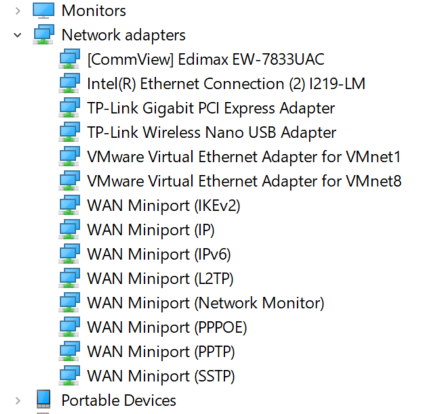The width and height of the screenshot is (434, 414).
Task: Collapse the Network adapters category
Action: (x=17, y=35)
